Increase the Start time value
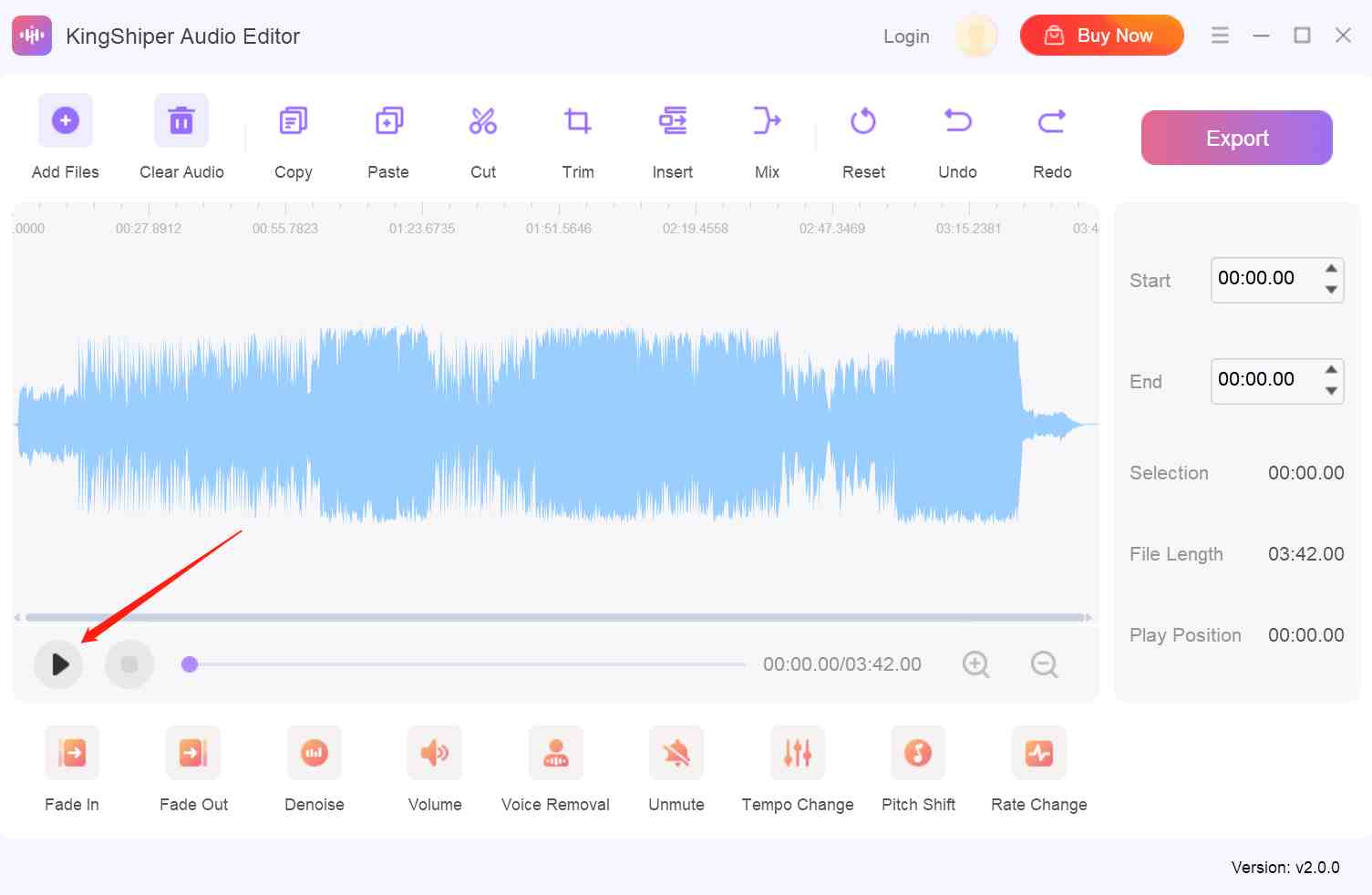 [x=1331, y=268]
